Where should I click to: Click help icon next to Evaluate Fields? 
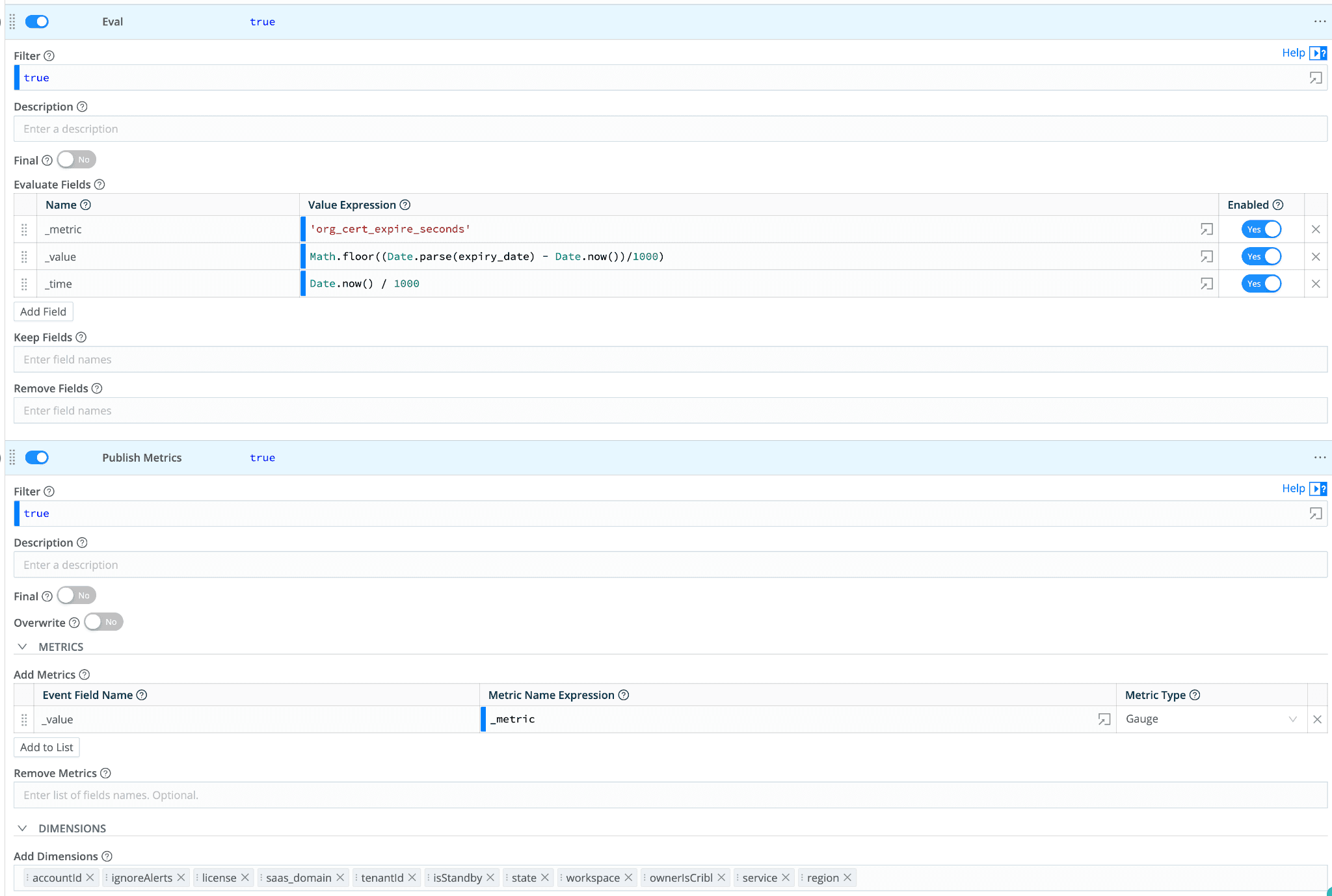click(x=100, y=185)
